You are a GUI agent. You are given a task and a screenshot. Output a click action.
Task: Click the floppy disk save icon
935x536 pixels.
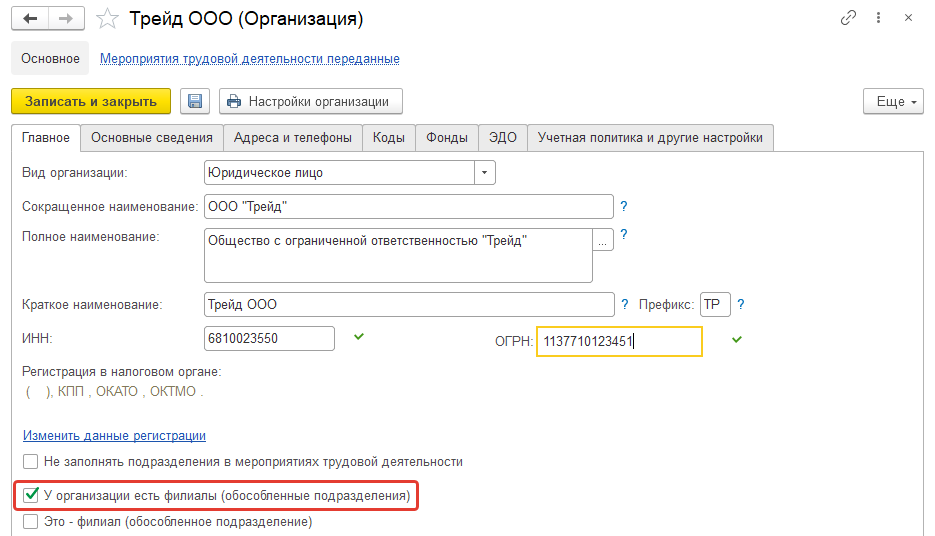195,101
